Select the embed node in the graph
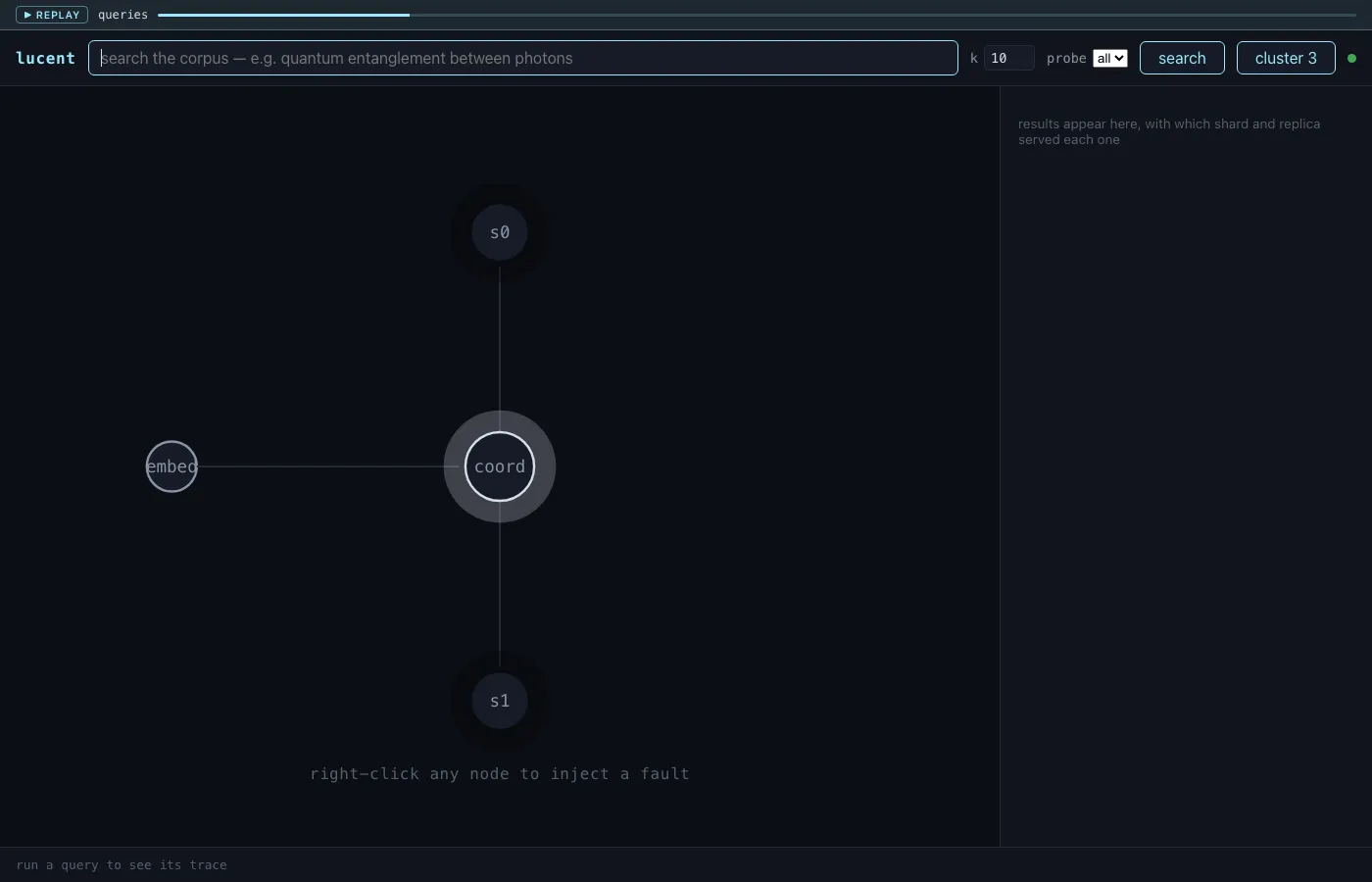The height and width of the screenshot is (882, 1372). (171, 466)
